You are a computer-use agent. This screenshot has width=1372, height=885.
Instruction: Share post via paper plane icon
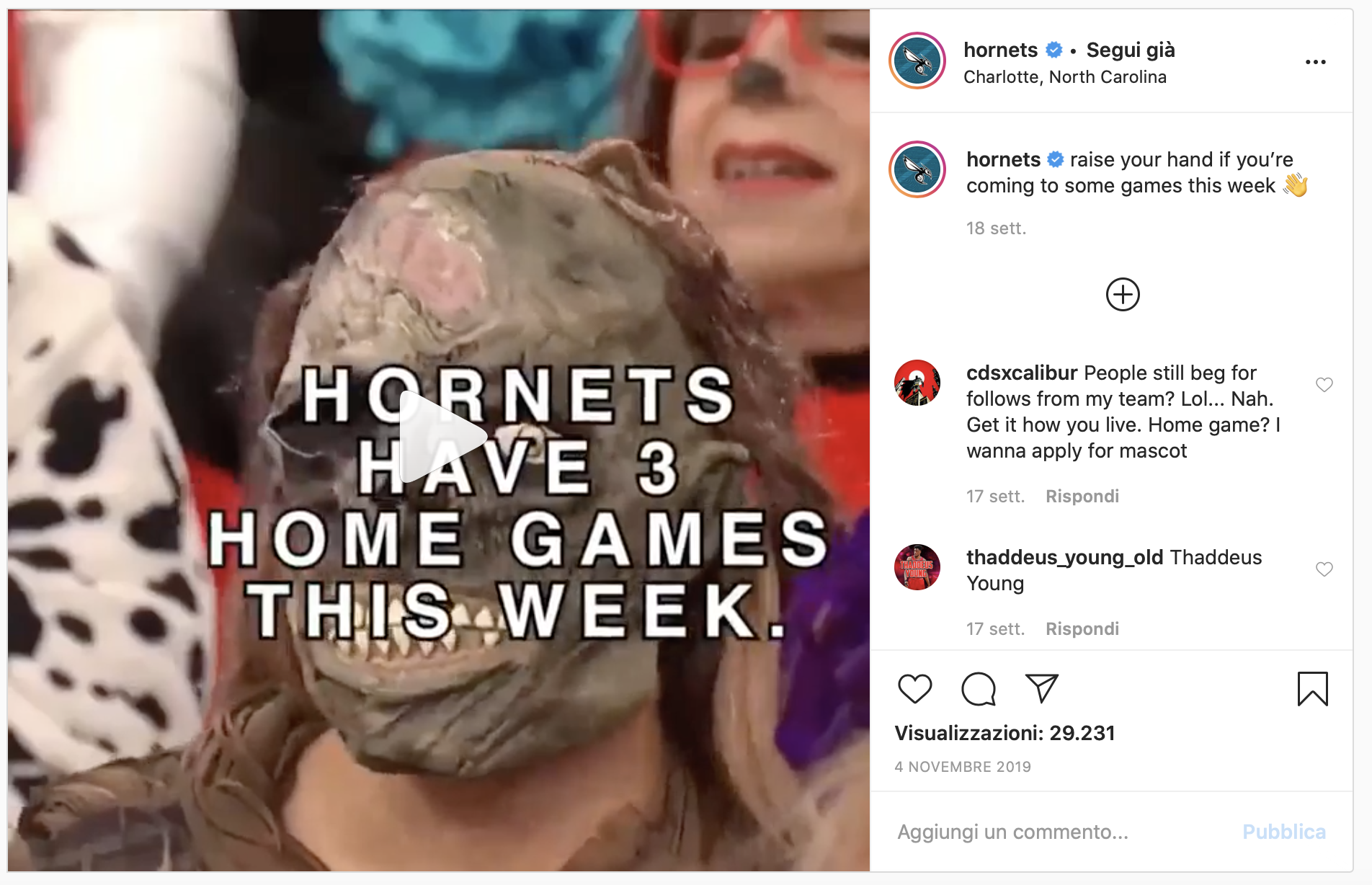pos(1041,688)
